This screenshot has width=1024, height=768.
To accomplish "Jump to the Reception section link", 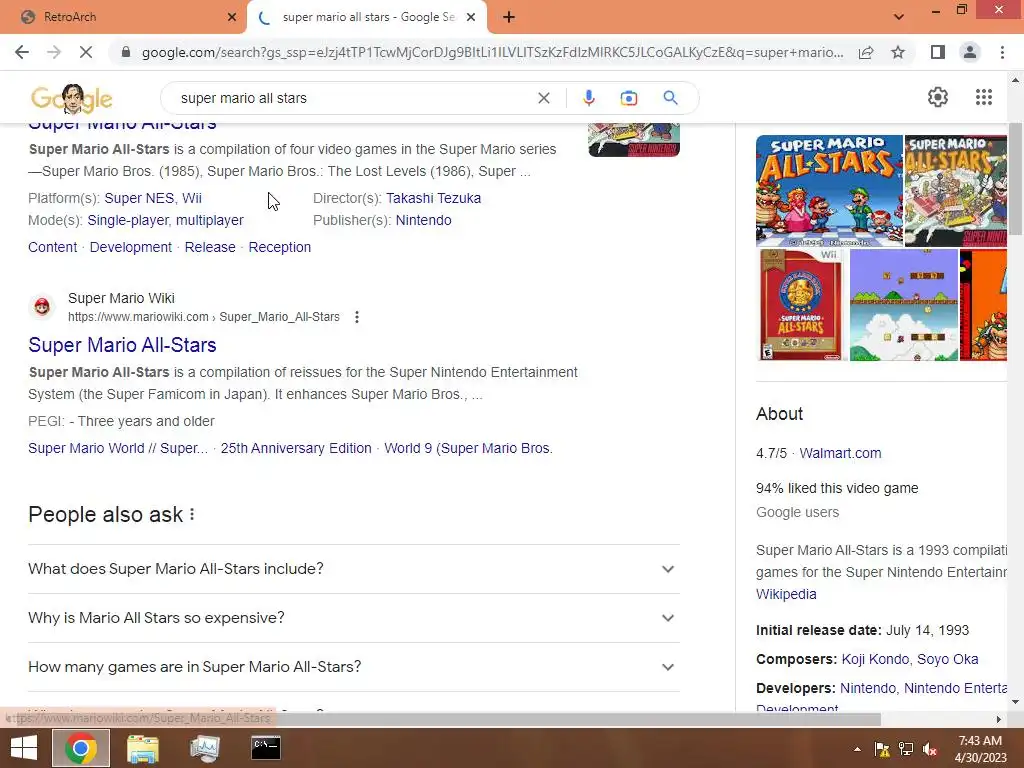I will pyautogui.click(x=280, y=247).
